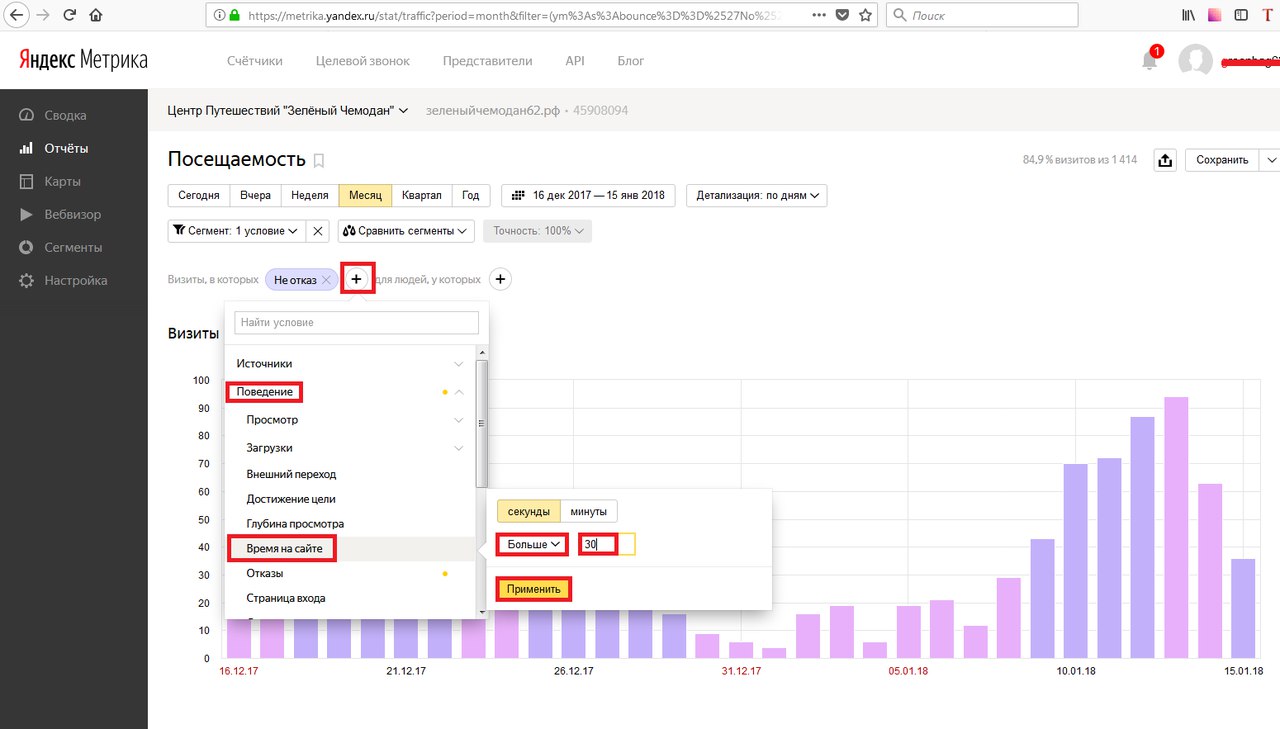1280x729 pixels.
Task: Click the export report icon next to Сохранить
Action: (x=1165, y=160)
